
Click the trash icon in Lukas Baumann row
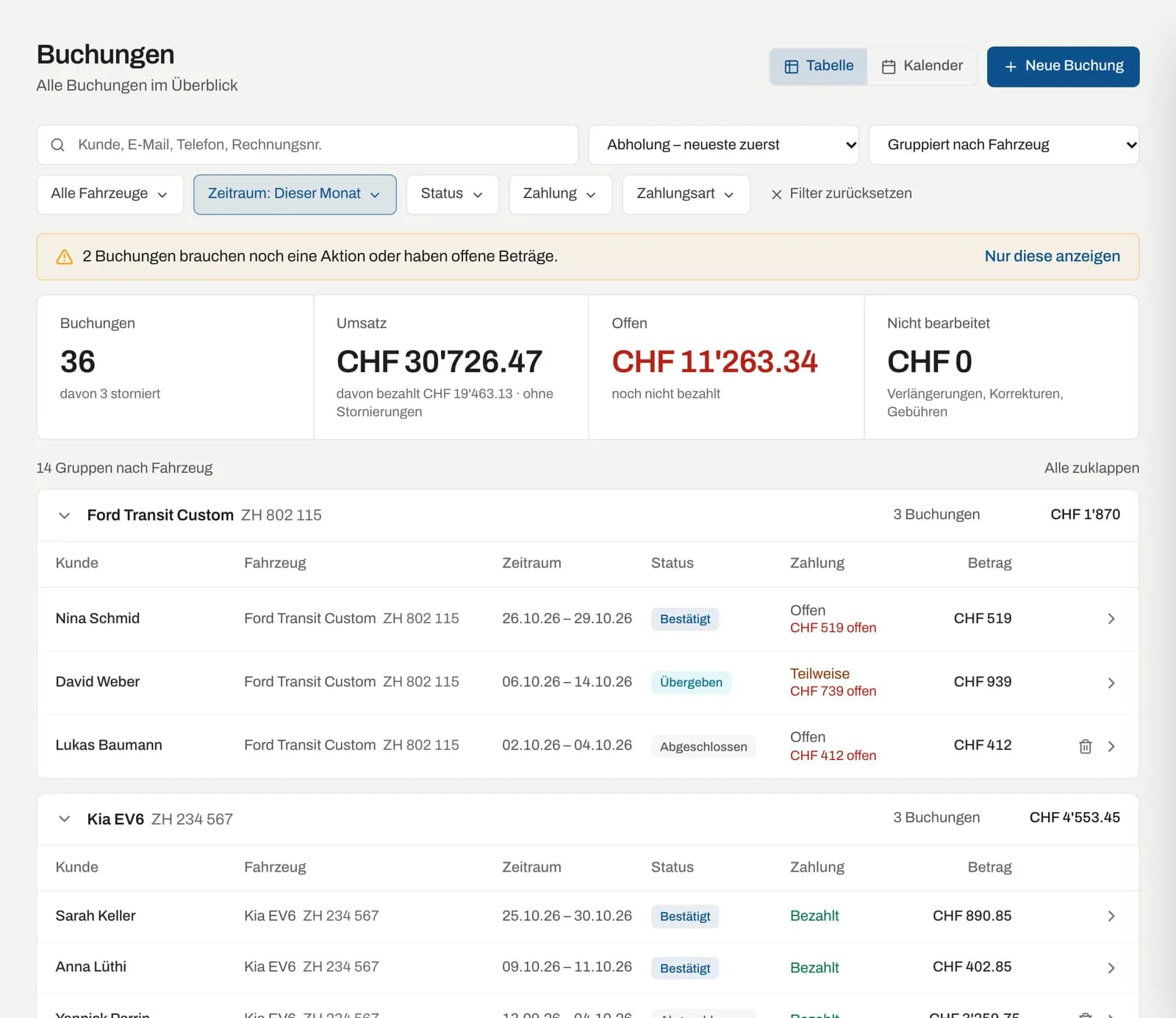[x=1085, y=746]
